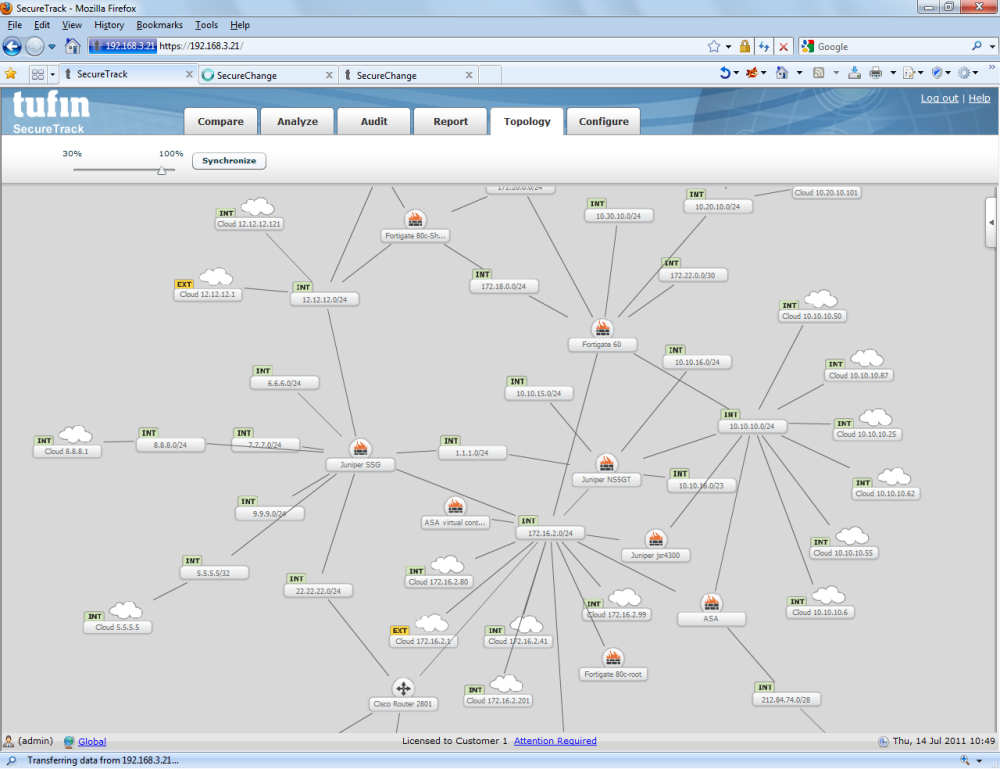Click the Cloud 12.12.12.1 cloud icon

(x=216, y=277)
